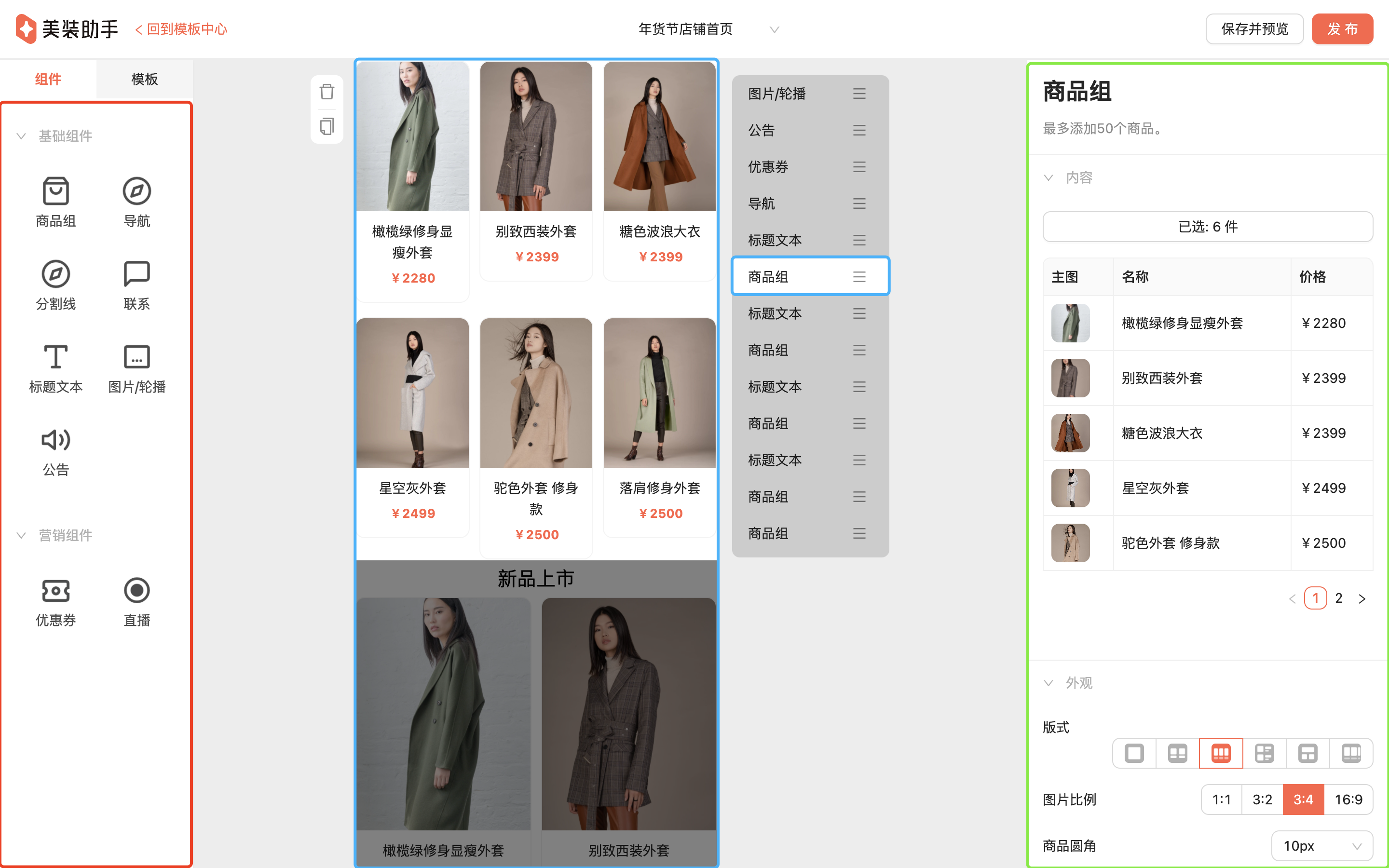
Task: Switch to the 模板 tab
Action: [x=144, y=79]
